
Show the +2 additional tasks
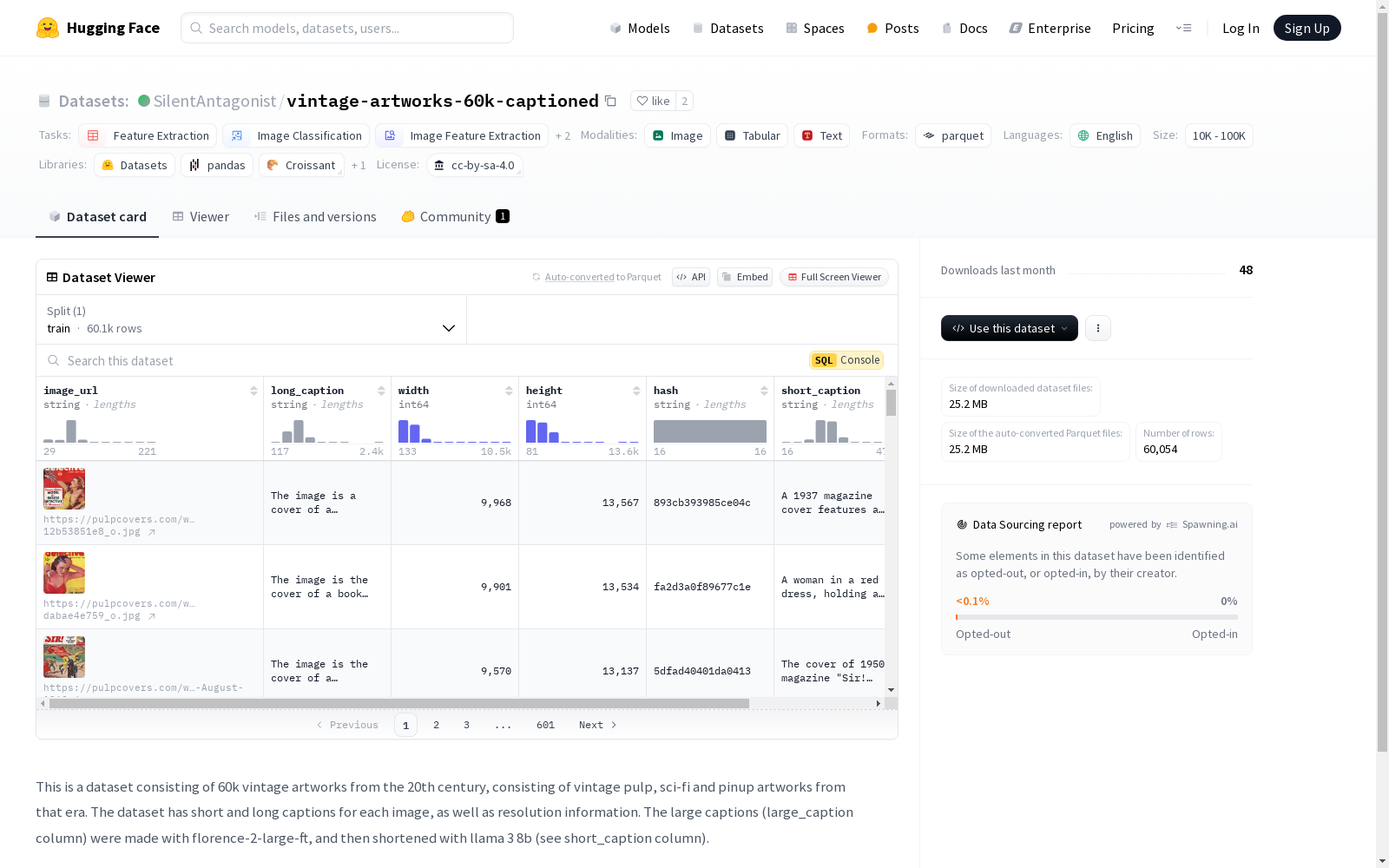click(x=563, y=135)
